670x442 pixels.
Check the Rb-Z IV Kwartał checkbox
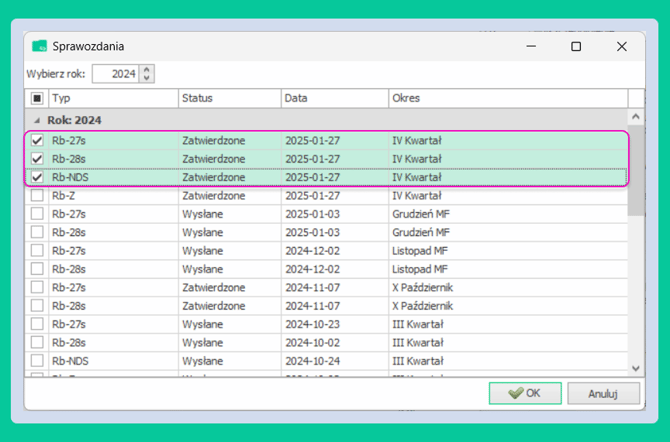pyautogui.click(x=37, y=195)
